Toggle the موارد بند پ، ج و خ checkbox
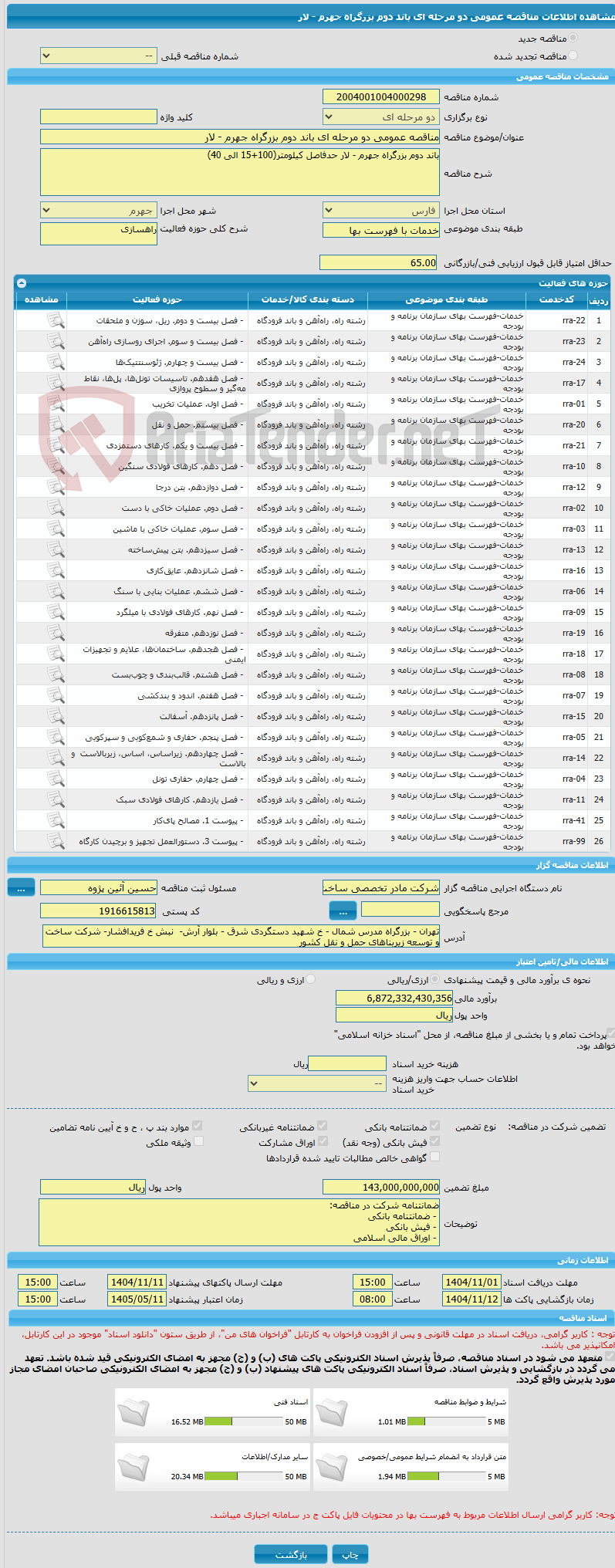 coord(197,1126)
